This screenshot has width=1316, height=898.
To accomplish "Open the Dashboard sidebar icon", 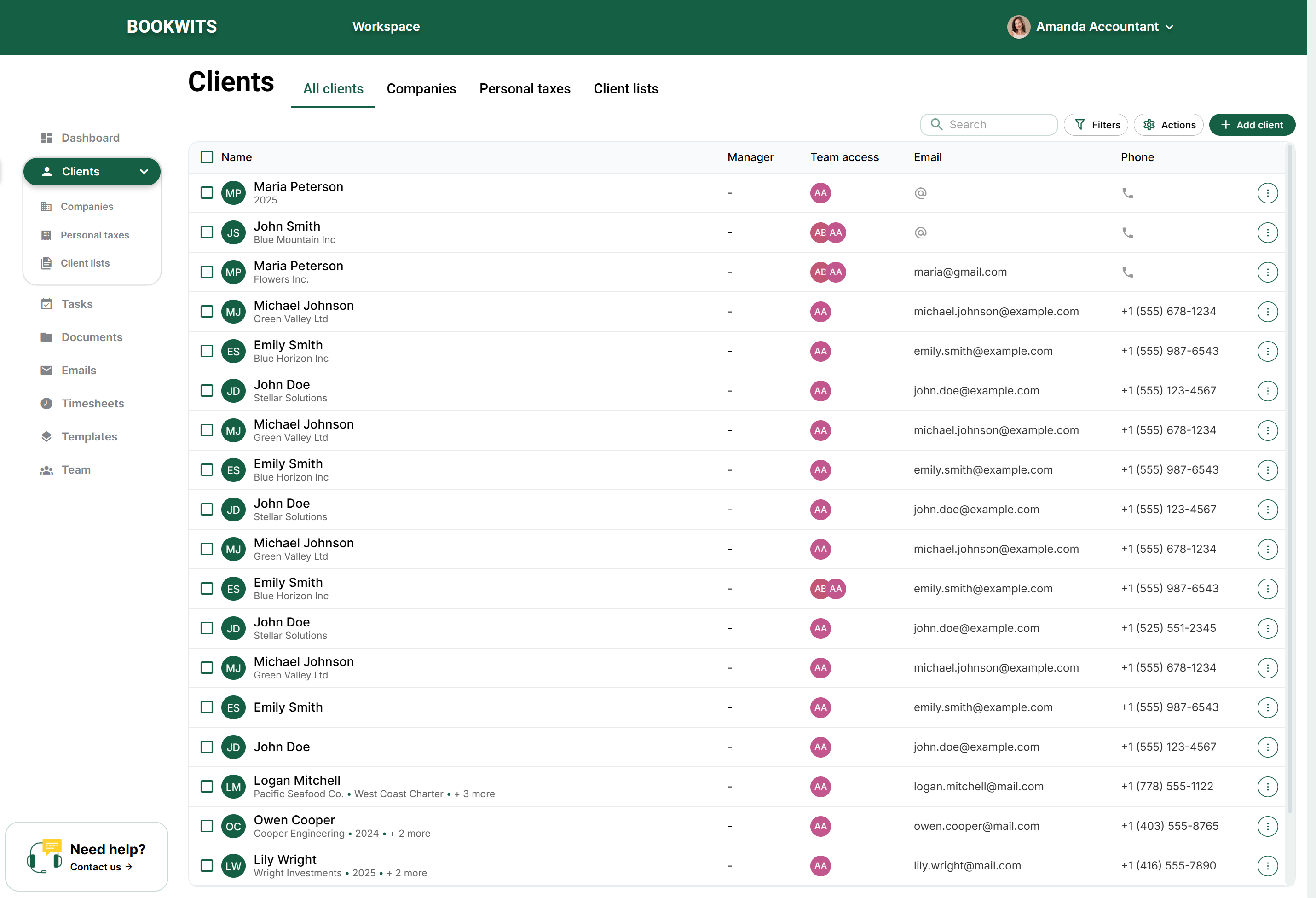I will 46,138.
